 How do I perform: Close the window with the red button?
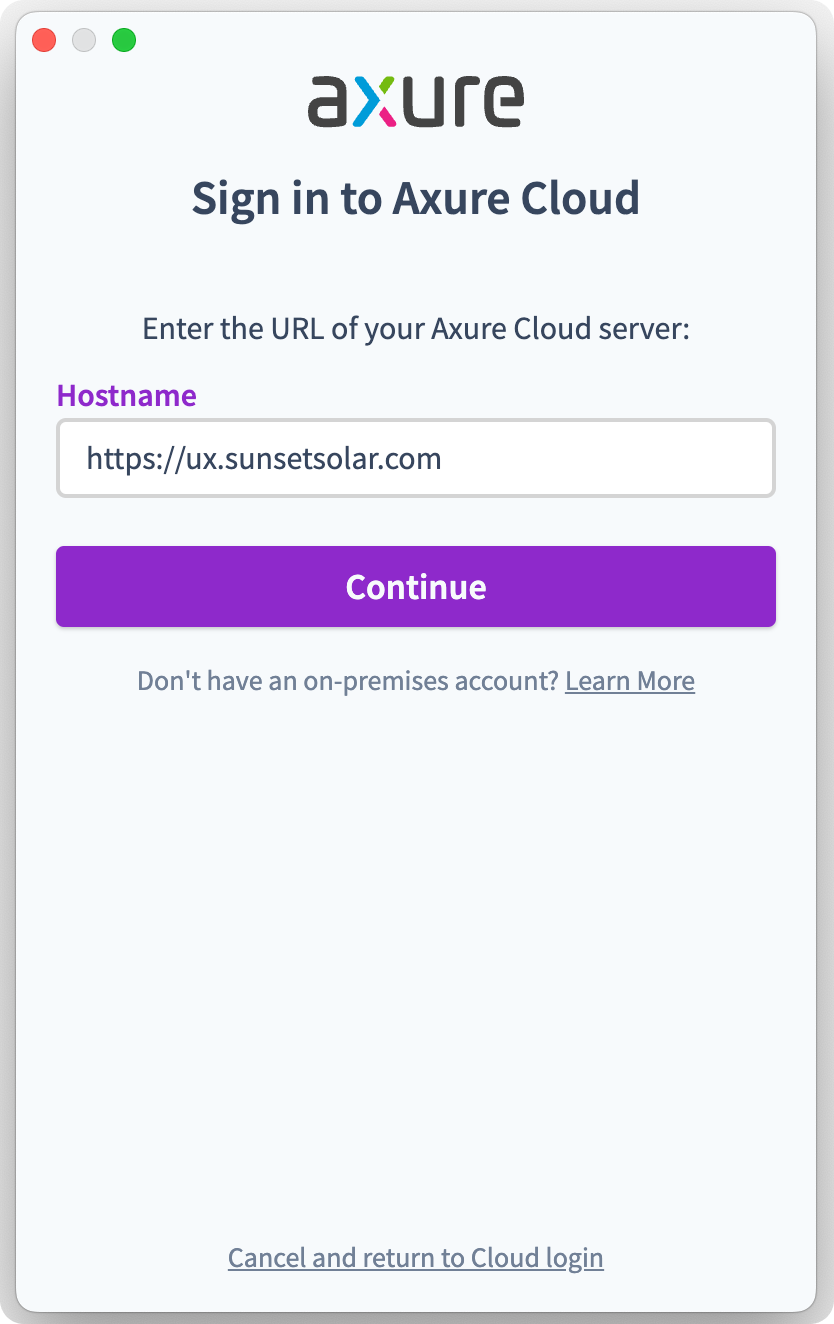[44, 41]
